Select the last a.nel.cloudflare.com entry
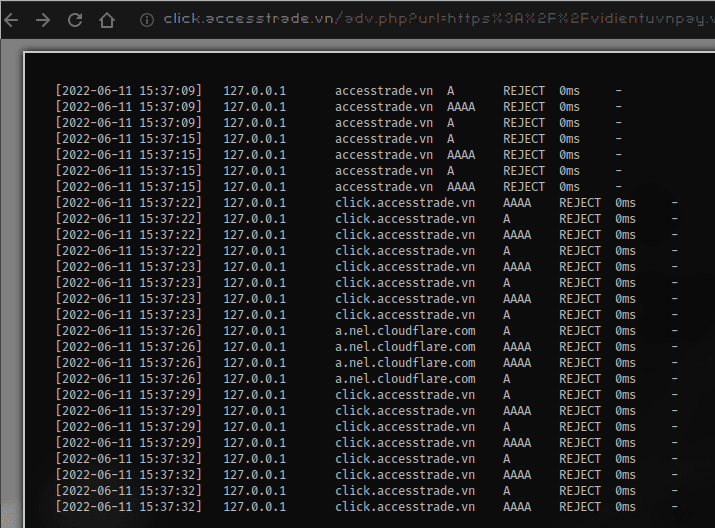 coord(405,378)
